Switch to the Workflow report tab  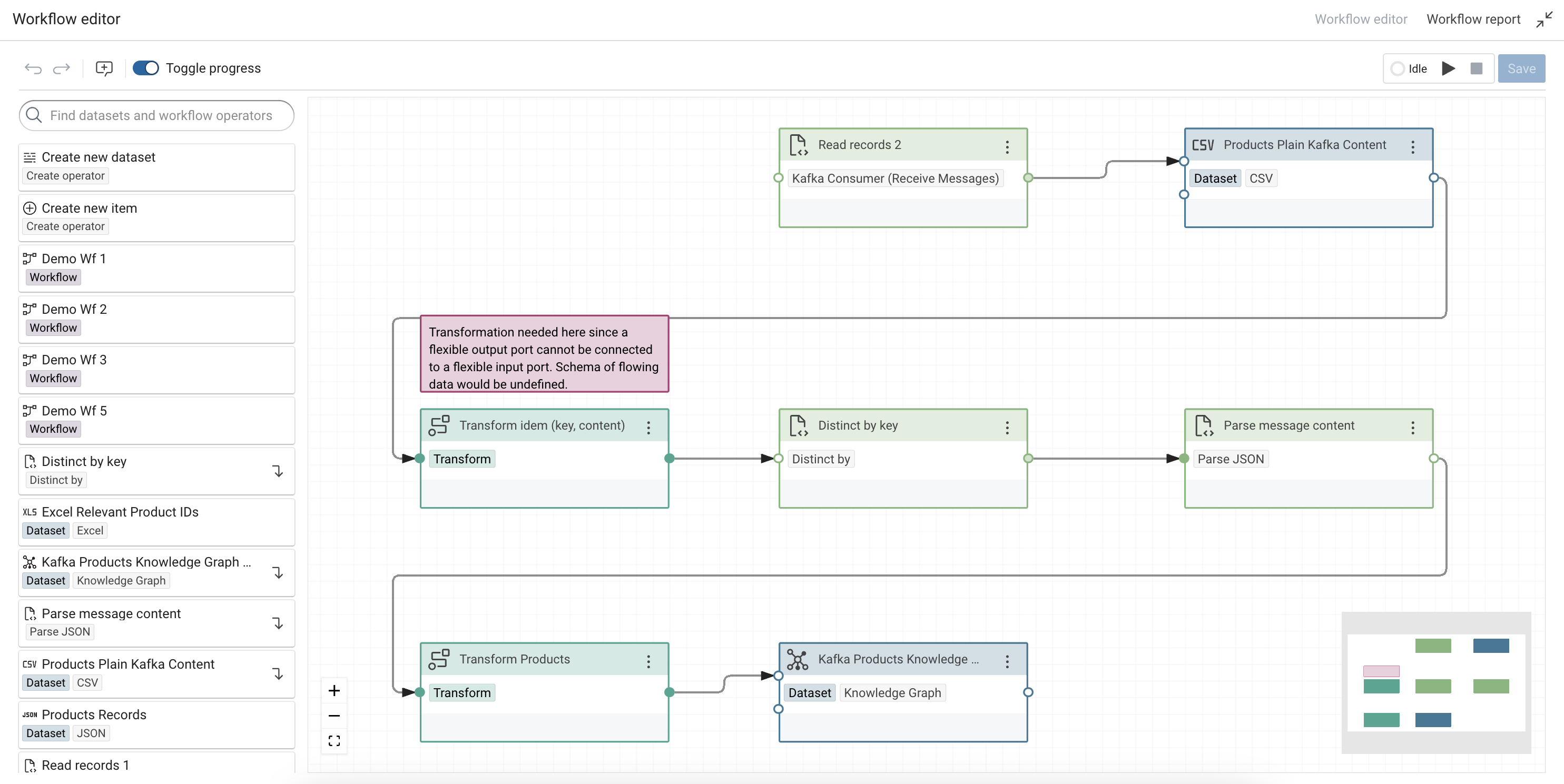click(x=1472, y=19)
